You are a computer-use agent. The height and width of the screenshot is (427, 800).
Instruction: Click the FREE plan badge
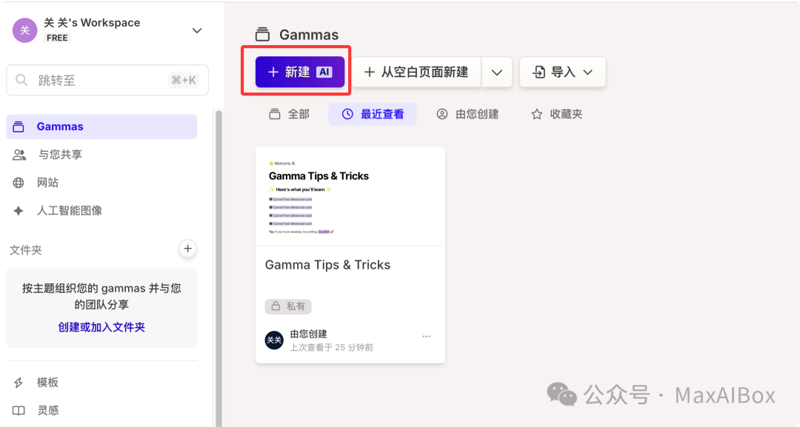click(x=57, y=38)
